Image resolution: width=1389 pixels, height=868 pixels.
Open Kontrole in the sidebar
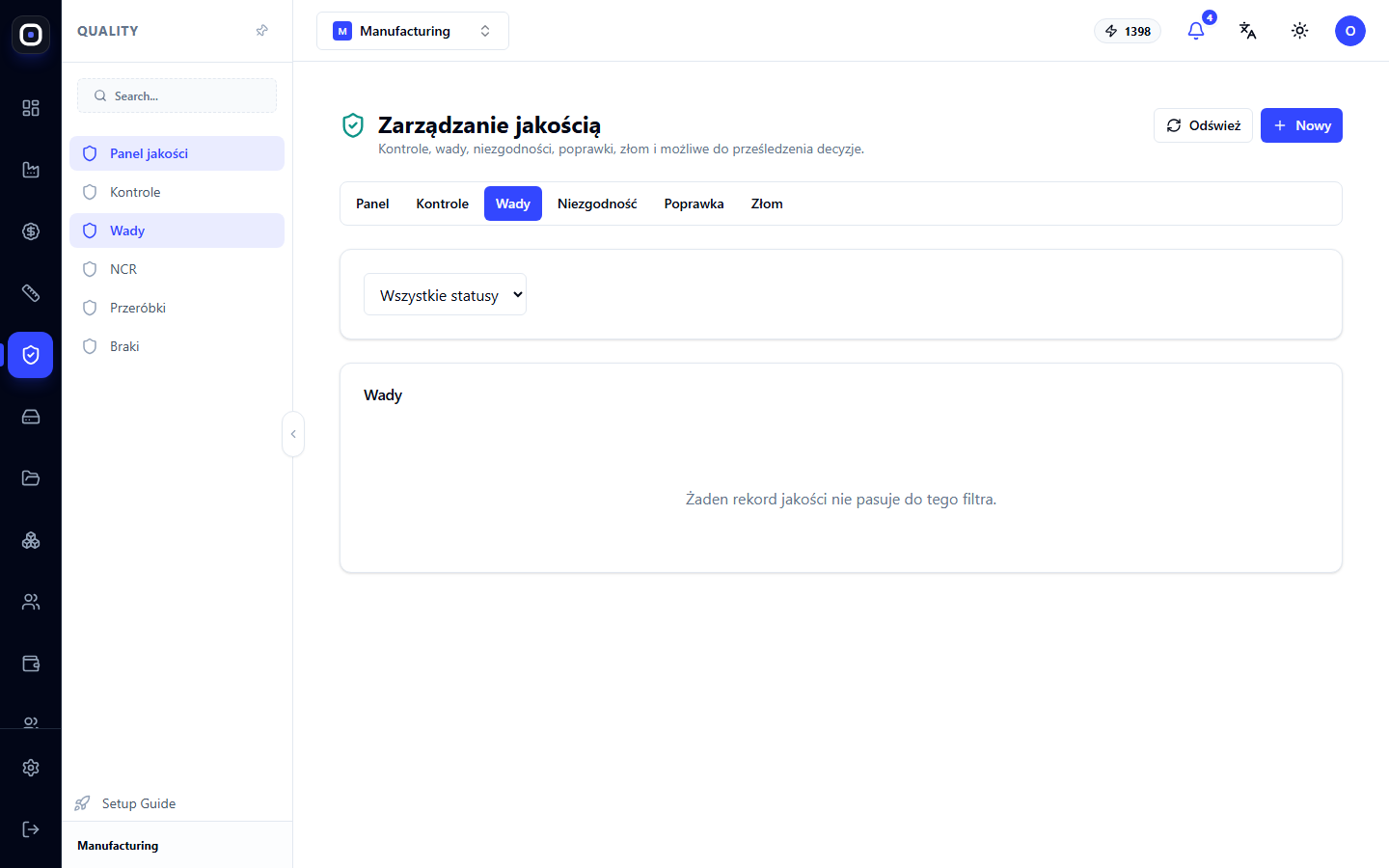coord(177,192)
